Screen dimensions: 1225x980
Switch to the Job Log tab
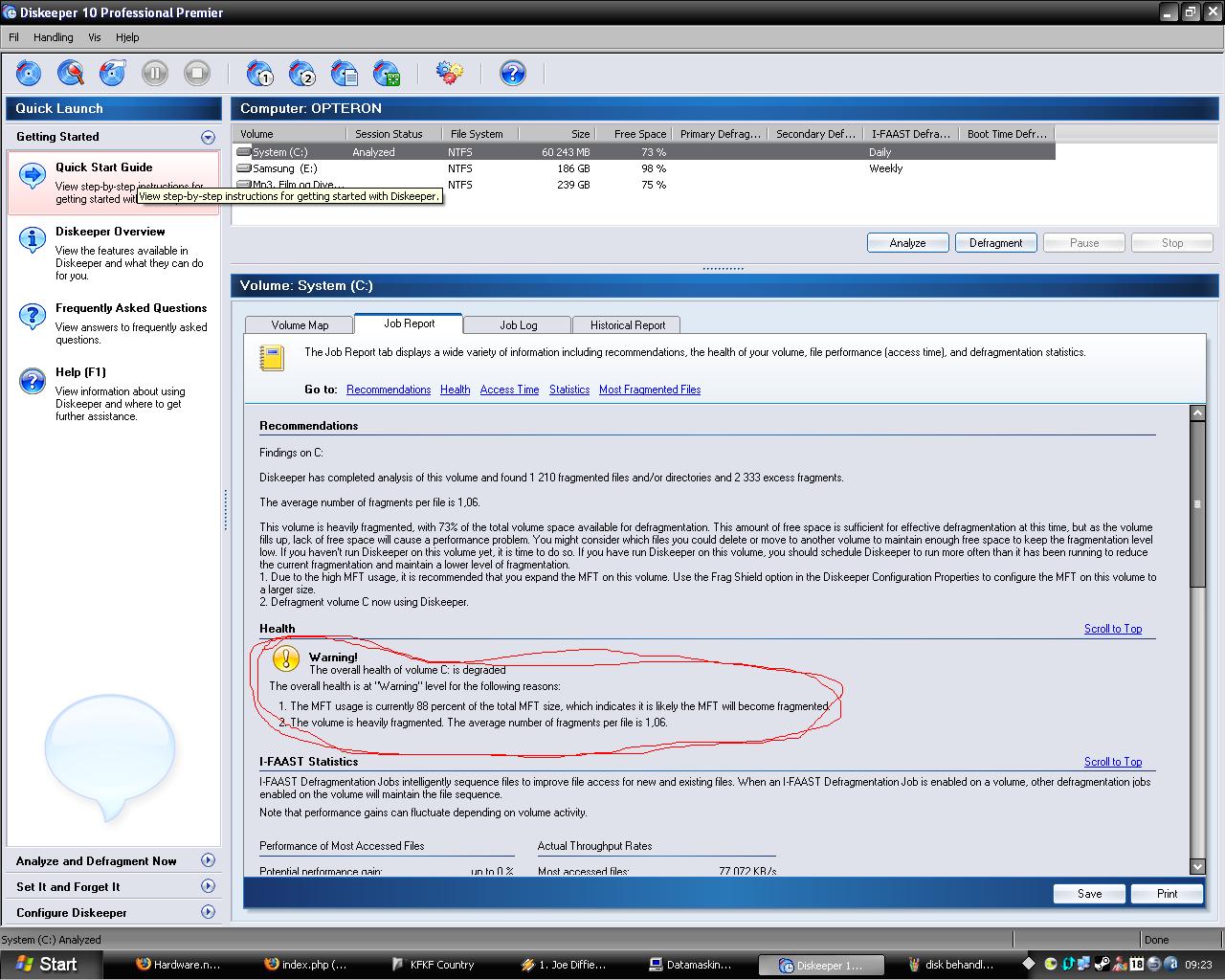point(518,325)
